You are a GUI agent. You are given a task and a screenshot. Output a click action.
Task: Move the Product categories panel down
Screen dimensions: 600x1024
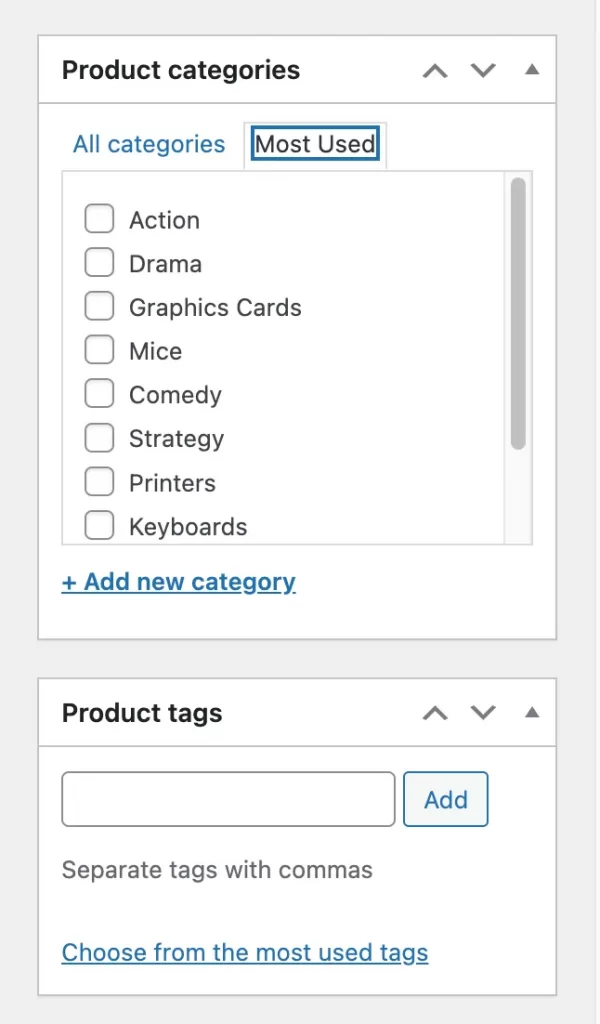tap(483, 70)
